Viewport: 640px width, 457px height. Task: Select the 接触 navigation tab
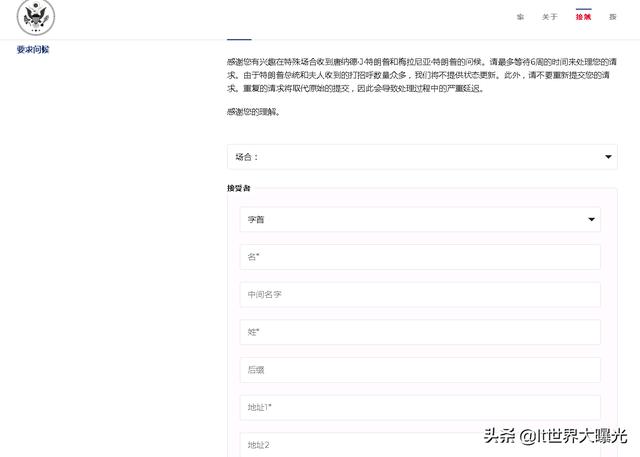coord(584,17)
